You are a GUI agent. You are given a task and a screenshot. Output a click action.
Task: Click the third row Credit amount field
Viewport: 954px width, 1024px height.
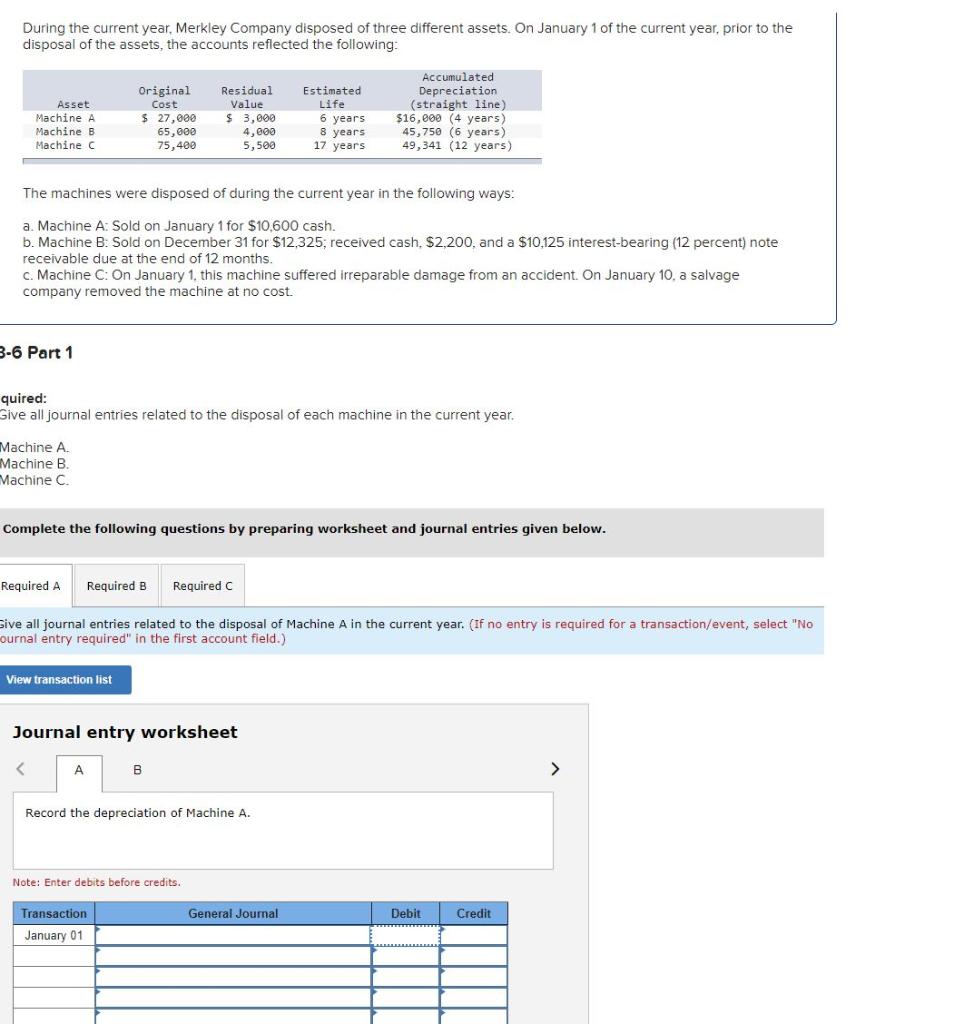[473, 977]
